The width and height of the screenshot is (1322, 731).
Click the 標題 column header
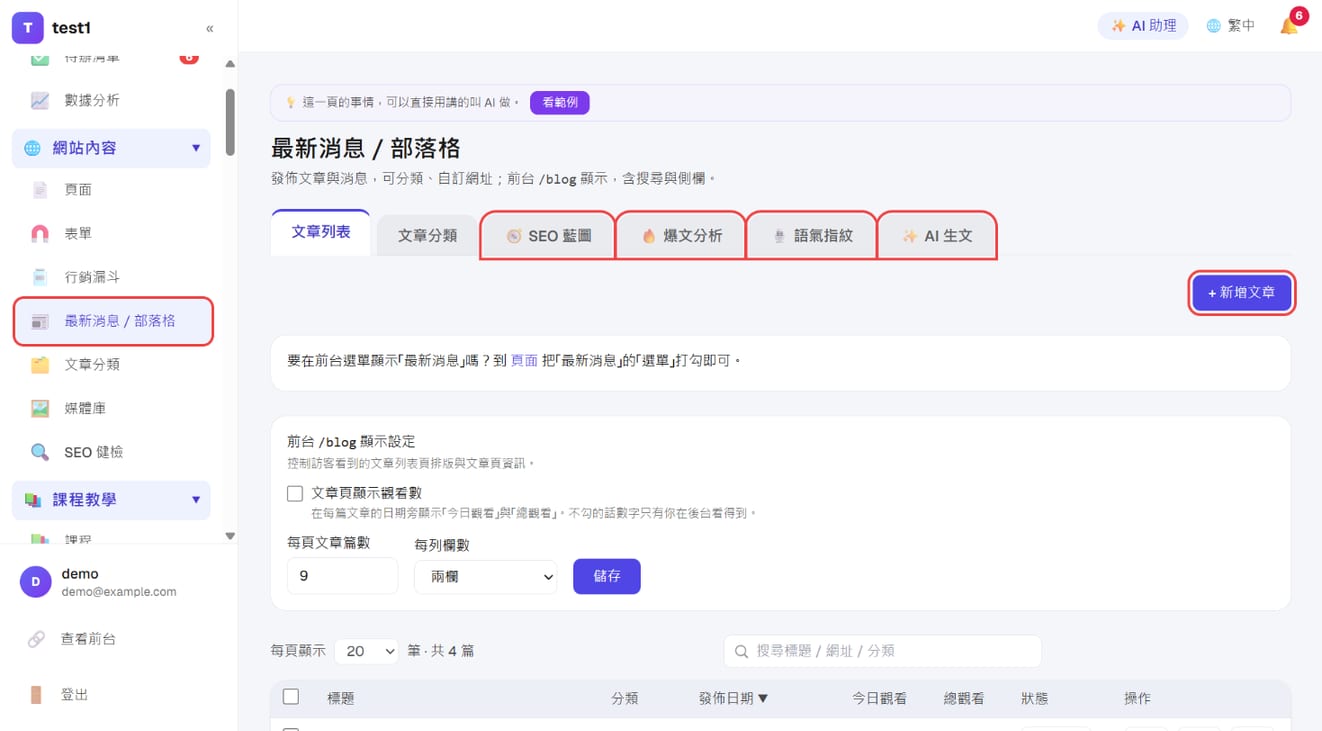(x=341, y=698)
